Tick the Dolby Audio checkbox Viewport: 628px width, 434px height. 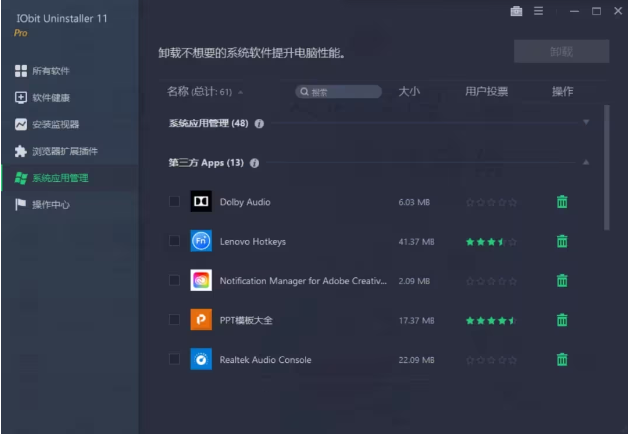[x=174, y=201]
